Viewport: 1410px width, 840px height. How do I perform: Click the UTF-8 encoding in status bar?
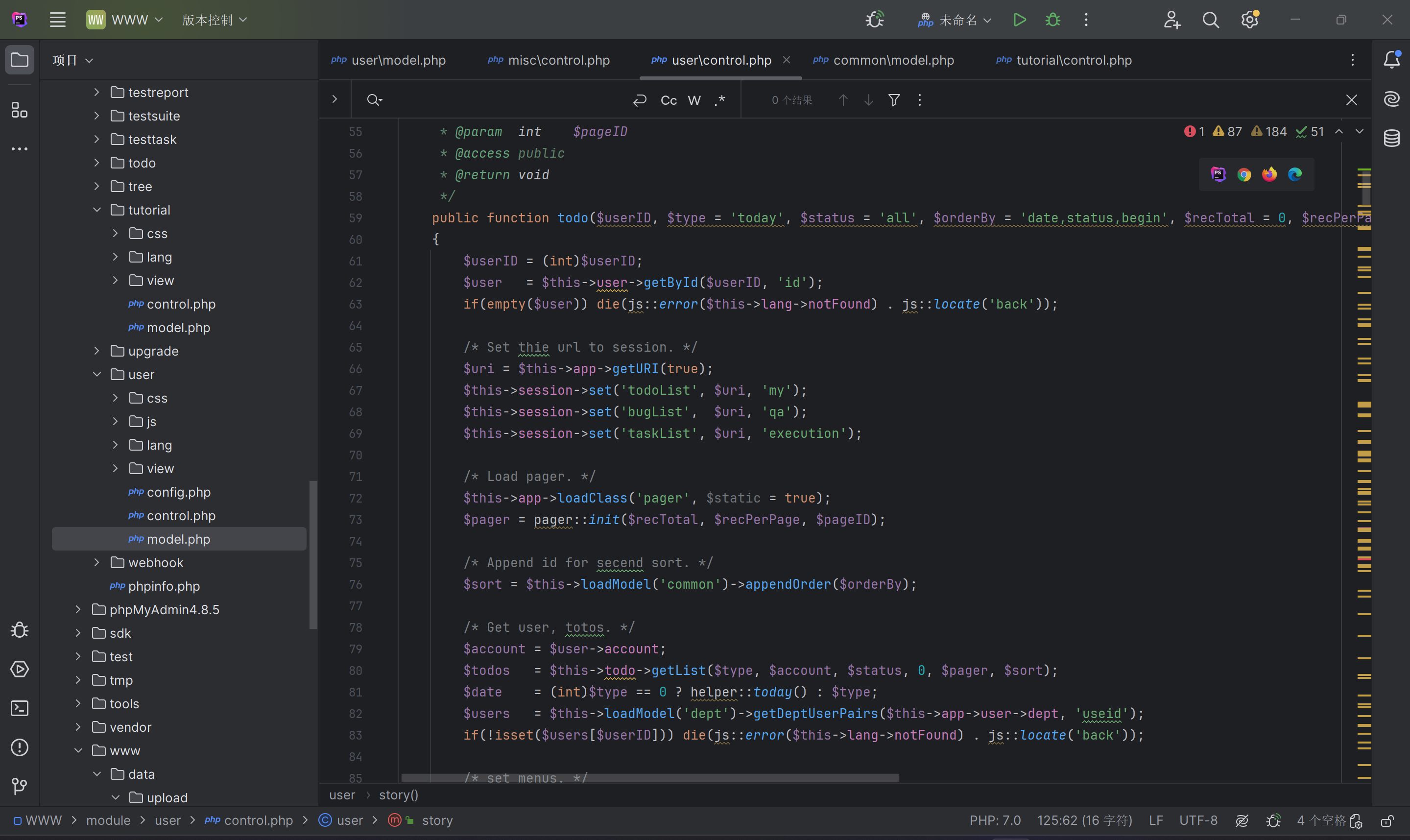coord(1198,820)
